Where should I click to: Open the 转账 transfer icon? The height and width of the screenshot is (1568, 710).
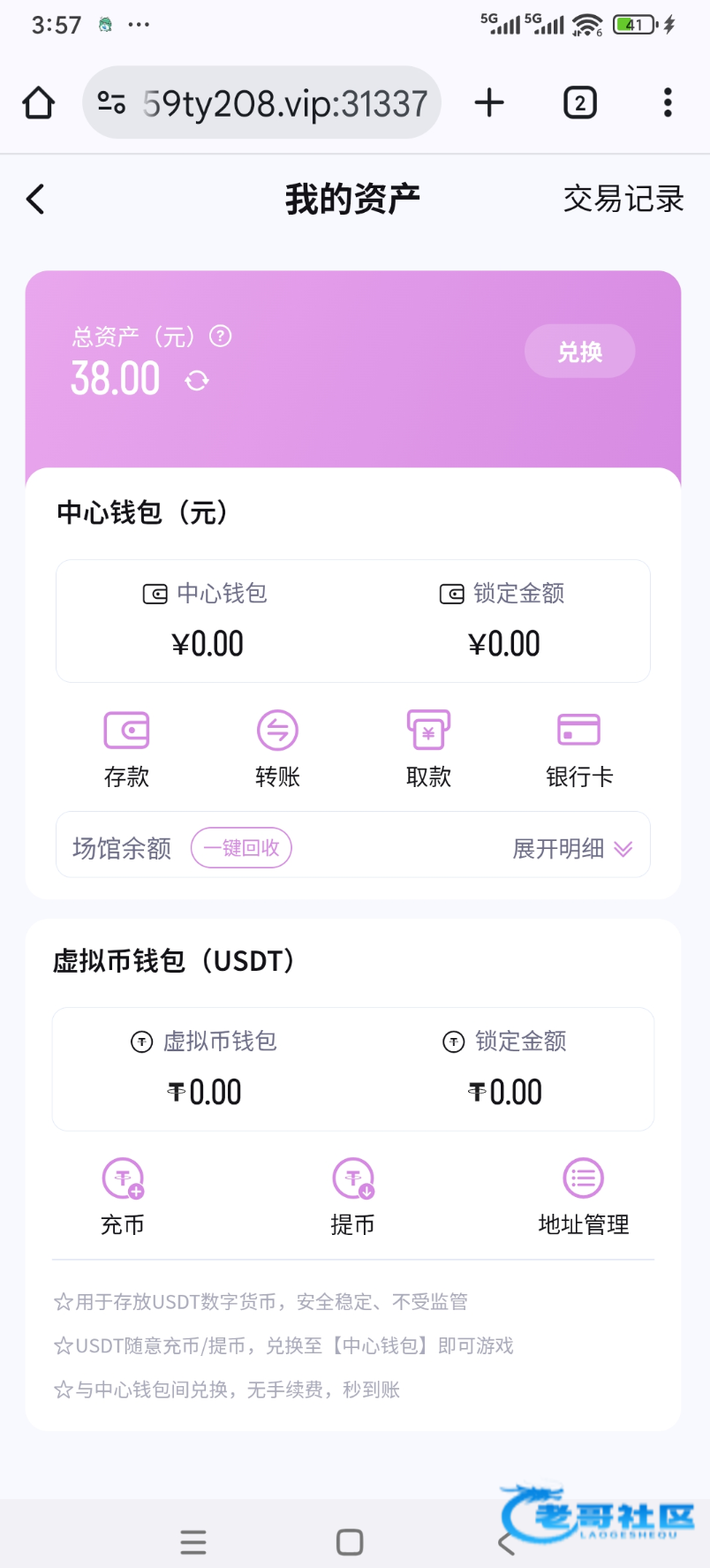pos(277,731)
